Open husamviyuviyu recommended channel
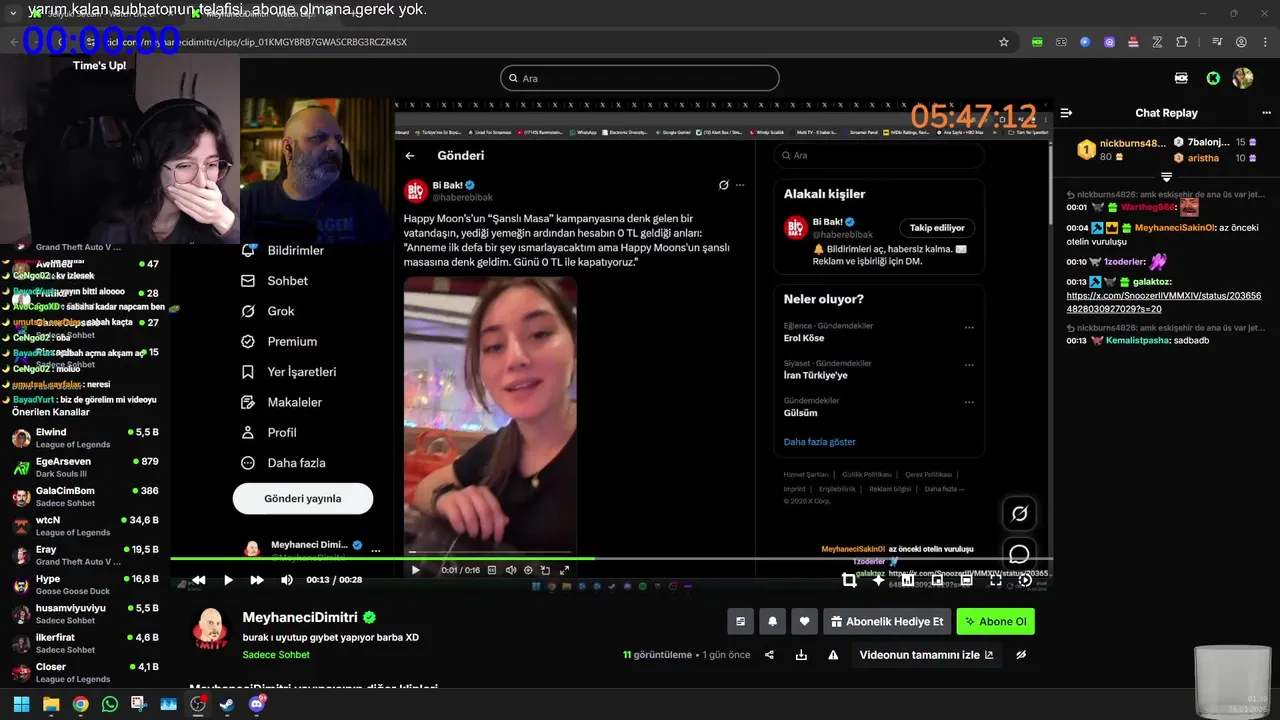The image size is (1280, 720). click(85, 614)
